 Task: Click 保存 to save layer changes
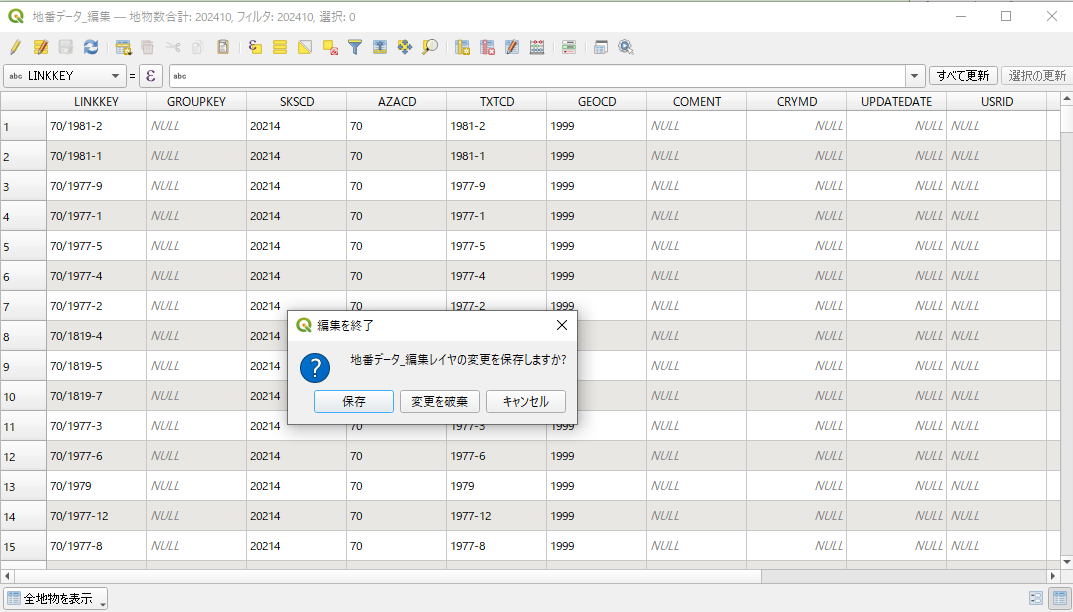[x=353, y=401]
